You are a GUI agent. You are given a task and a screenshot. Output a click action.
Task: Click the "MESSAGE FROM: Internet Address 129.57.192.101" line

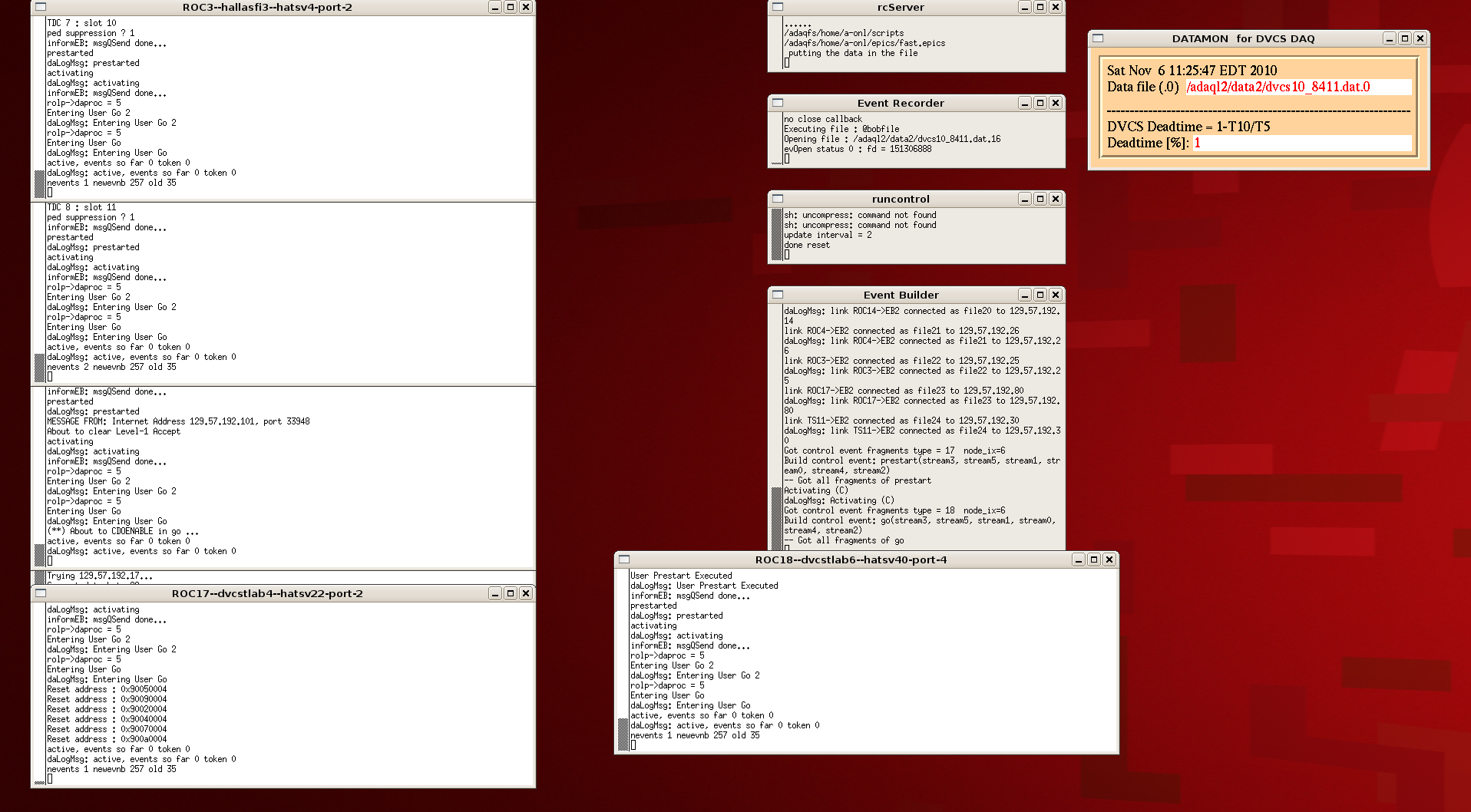coord(178,421)
